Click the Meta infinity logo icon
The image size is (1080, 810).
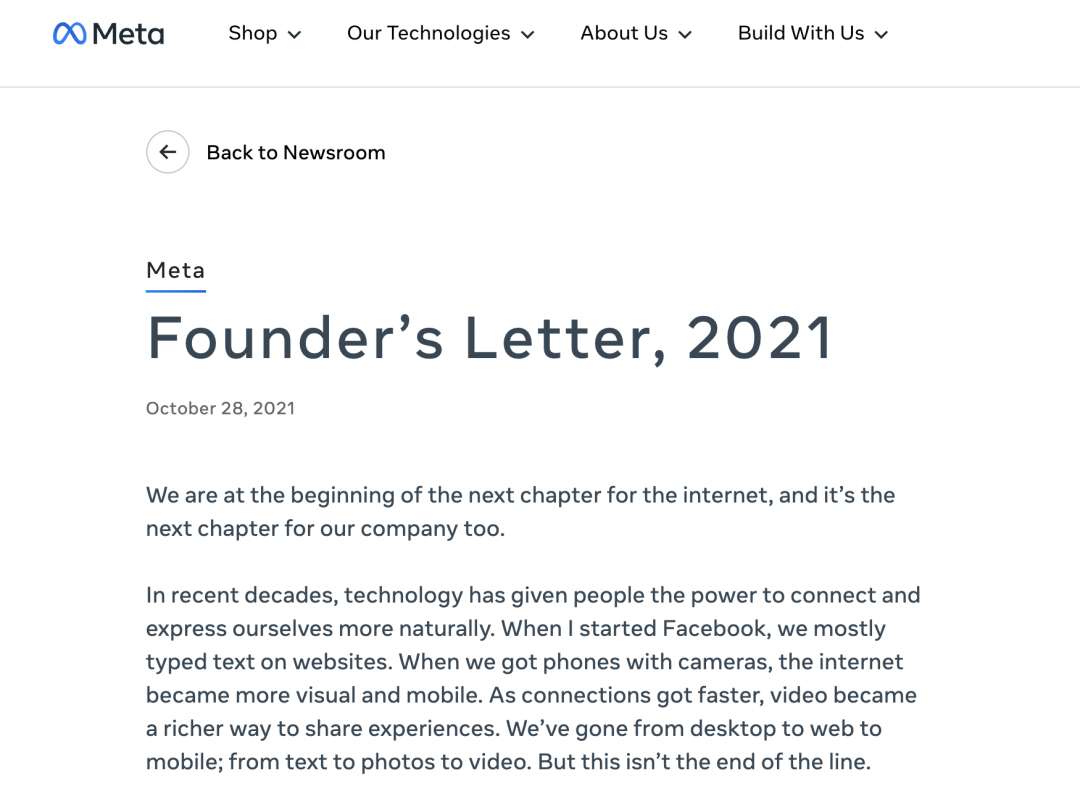click(69, 34)
